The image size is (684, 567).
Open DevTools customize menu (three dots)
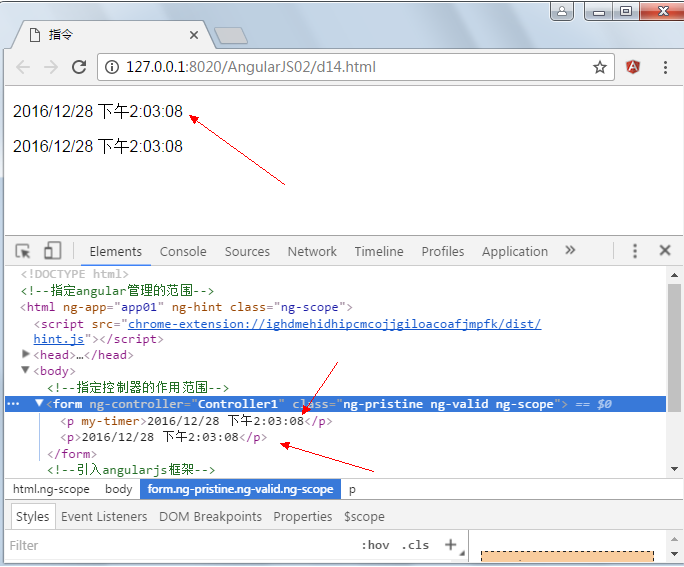pos(634,251)
